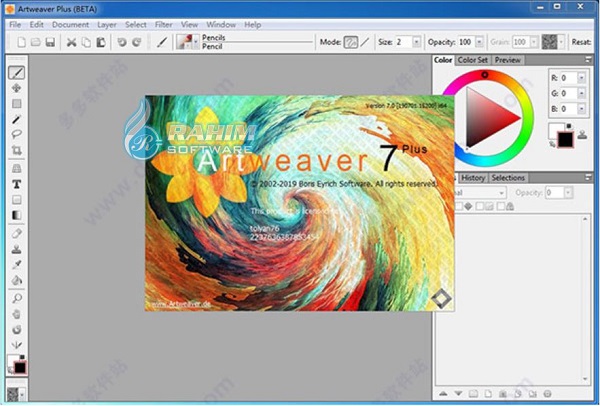Choose freehand stroke Mode button

[351, 42]
